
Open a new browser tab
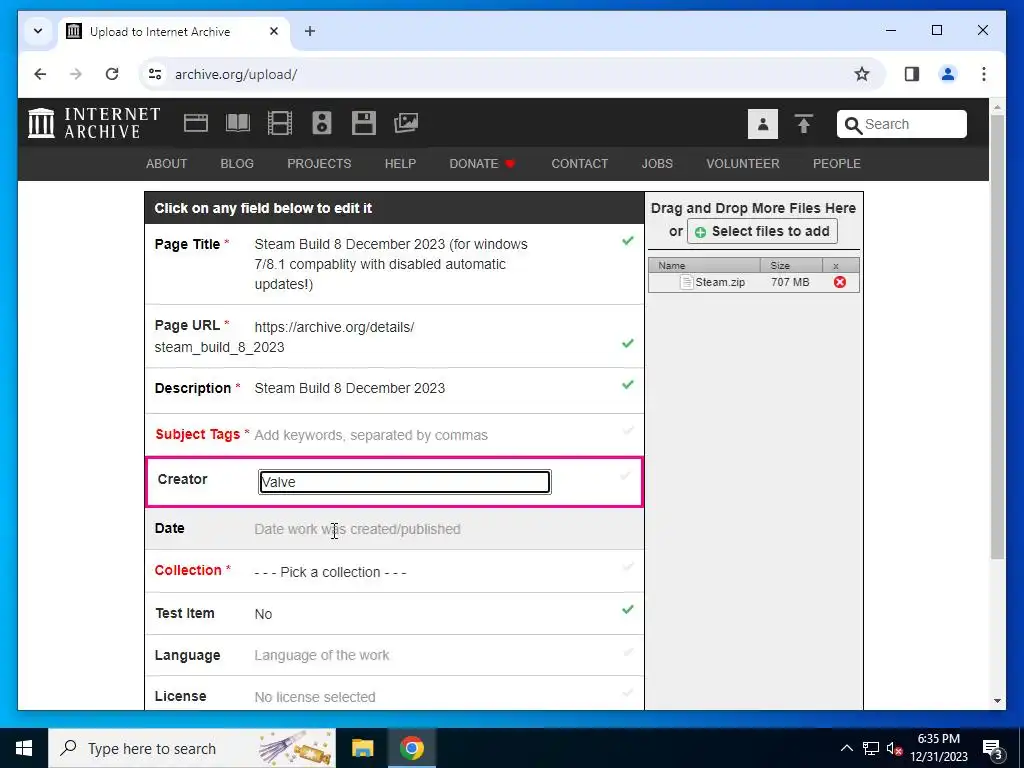[x=310, y=31]
